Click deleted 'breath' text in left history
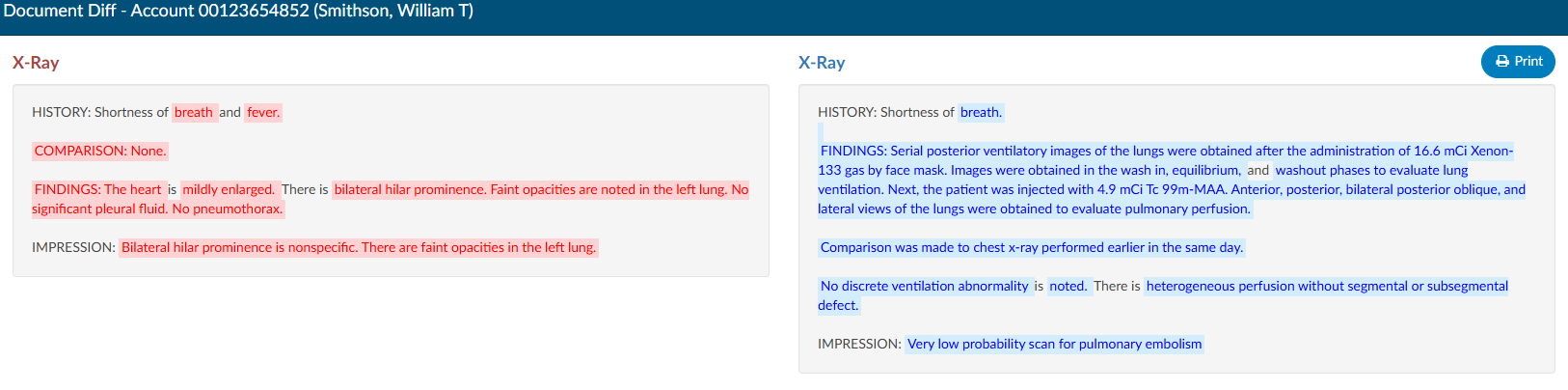The height and width of the screenshot is (390, 1568). click(194, 112)
